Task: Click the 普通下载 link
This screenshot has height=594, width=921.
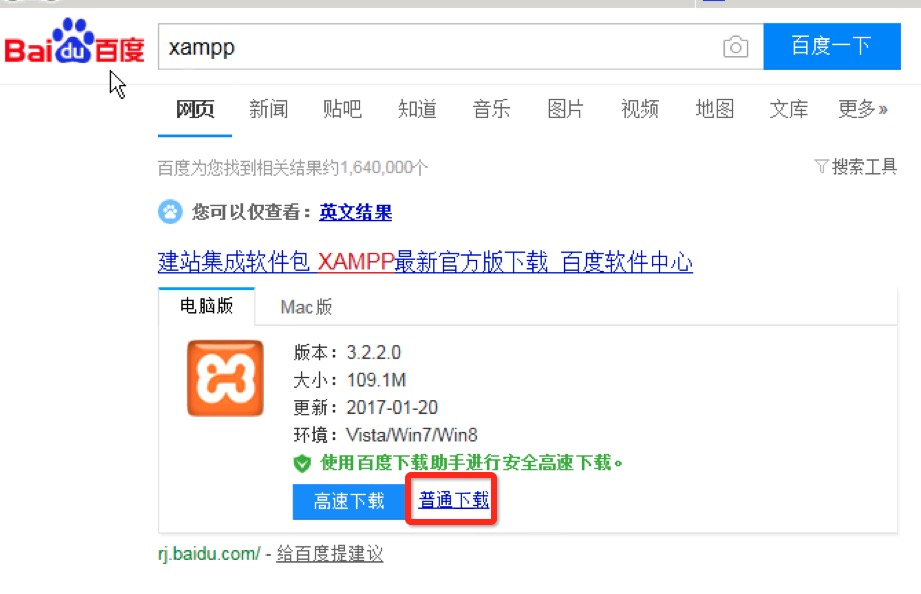Action: (x=453, y=500)
